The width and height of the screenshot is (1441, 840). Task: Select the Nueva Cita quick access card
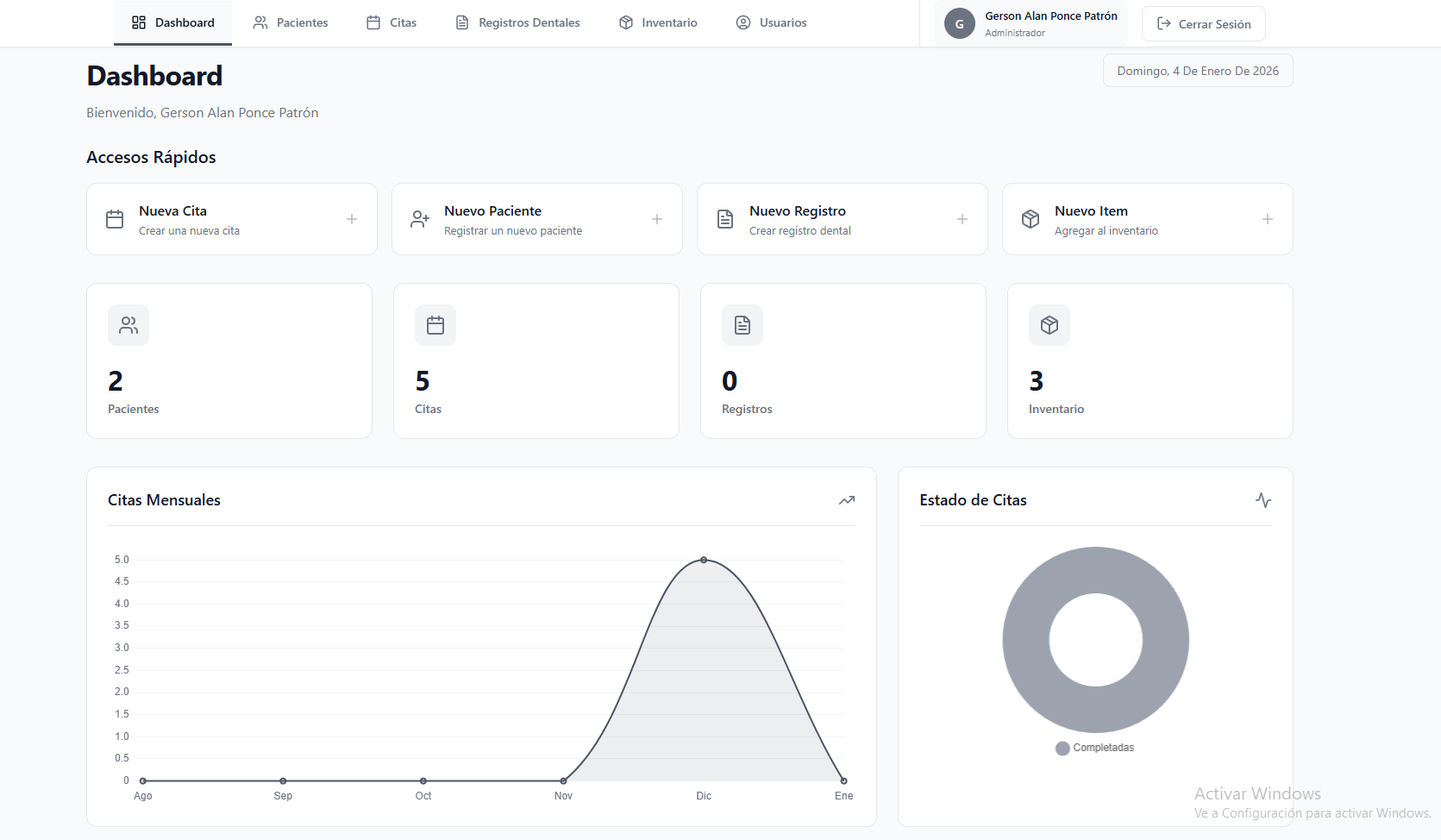231,219
